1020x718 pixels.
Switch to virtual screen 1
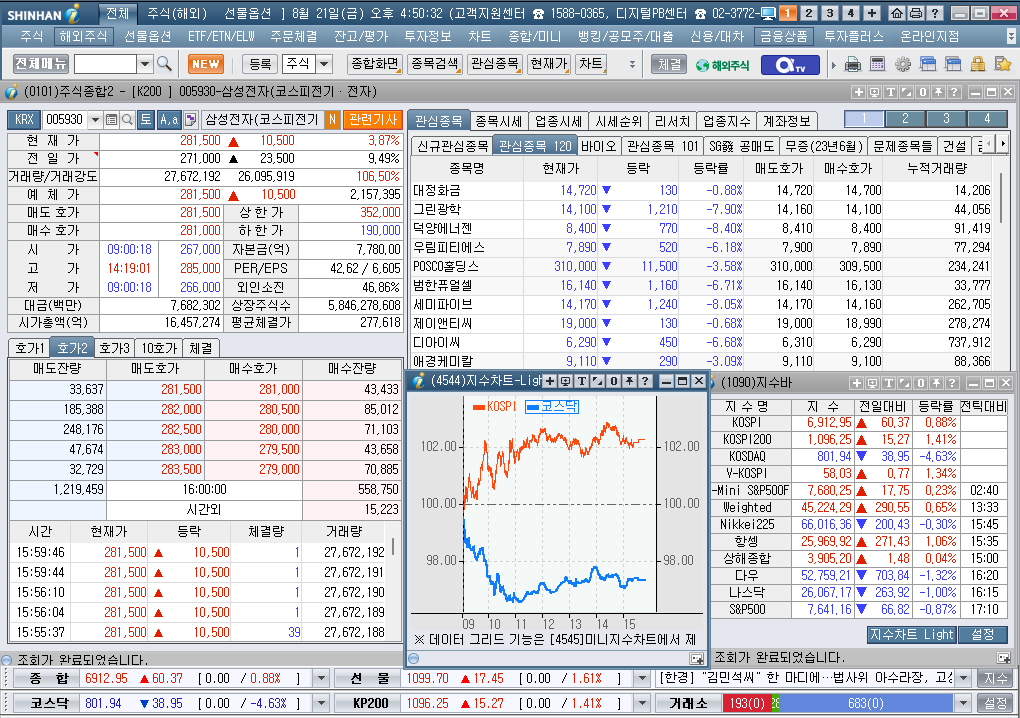[788, 13]
